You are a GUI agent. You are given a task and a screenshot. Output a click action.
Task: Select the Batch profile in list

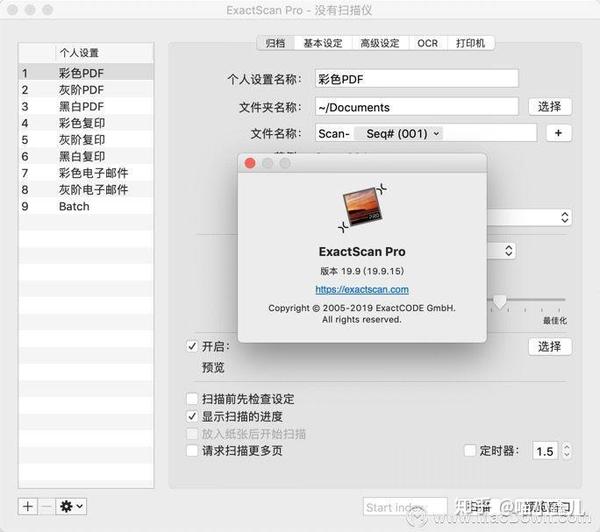pos(86,206)
